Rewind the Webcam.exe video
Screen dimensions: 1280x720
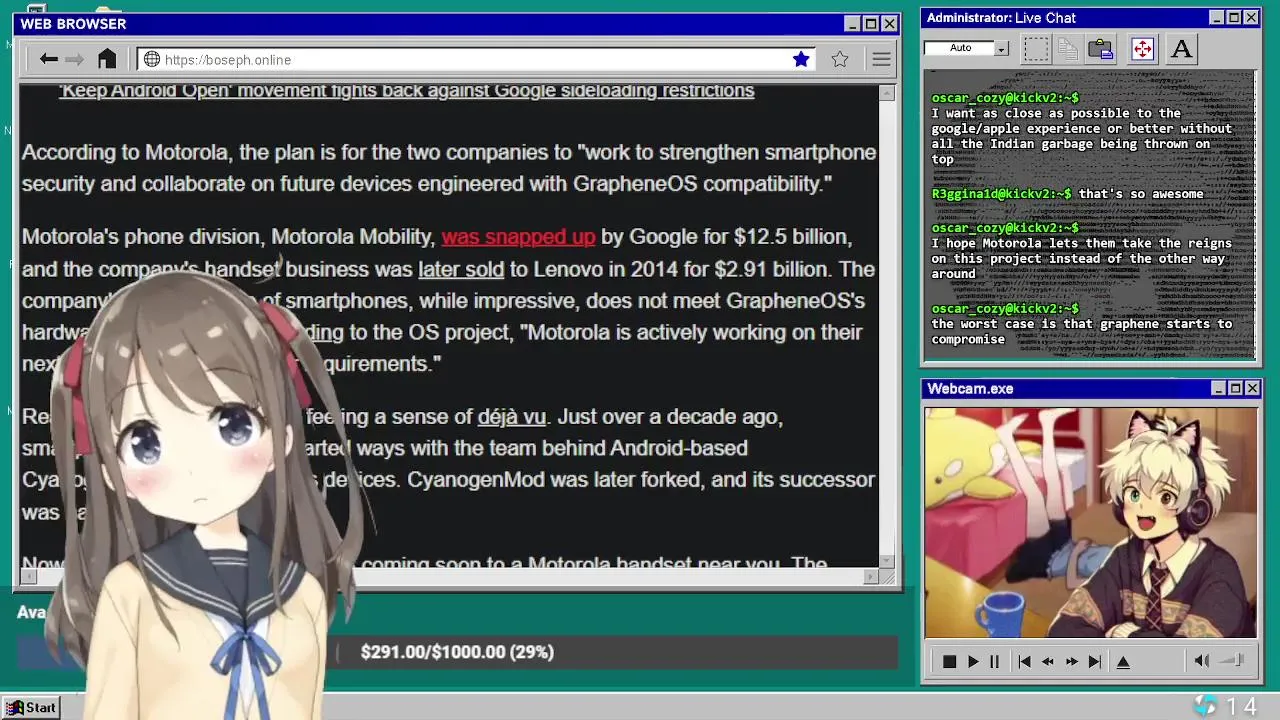(x=1048, y=661)
